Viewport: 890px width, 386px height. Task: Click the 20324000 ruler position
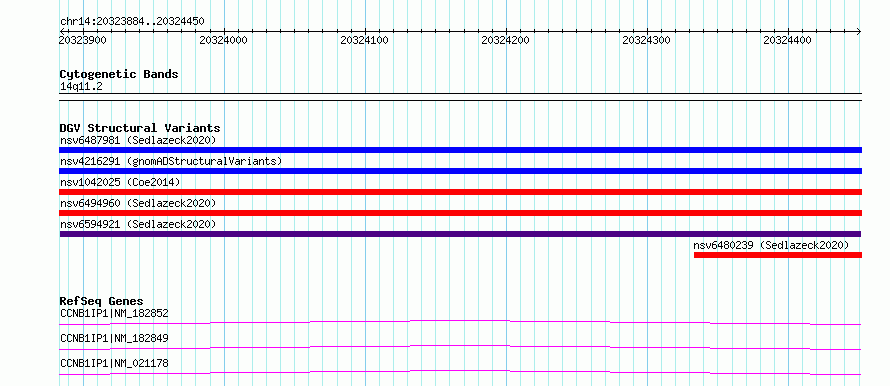224,40
